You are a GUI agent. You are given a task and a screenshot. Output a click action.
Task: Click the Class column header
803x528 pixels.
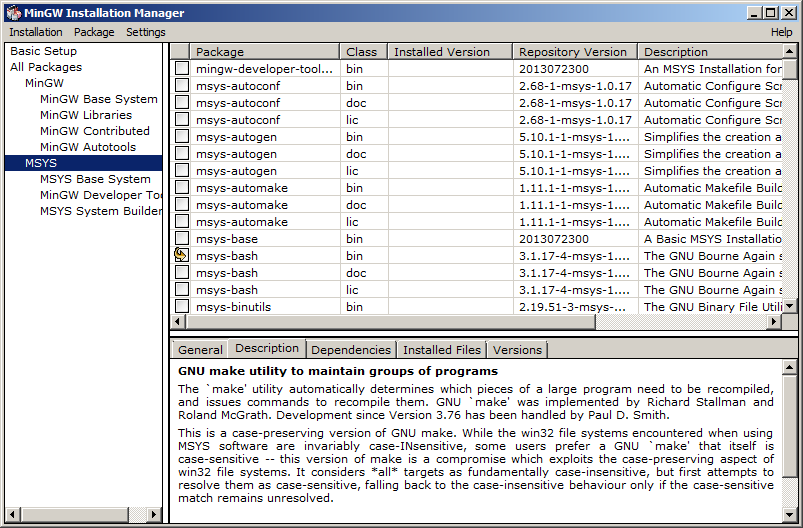coord(361,52)
